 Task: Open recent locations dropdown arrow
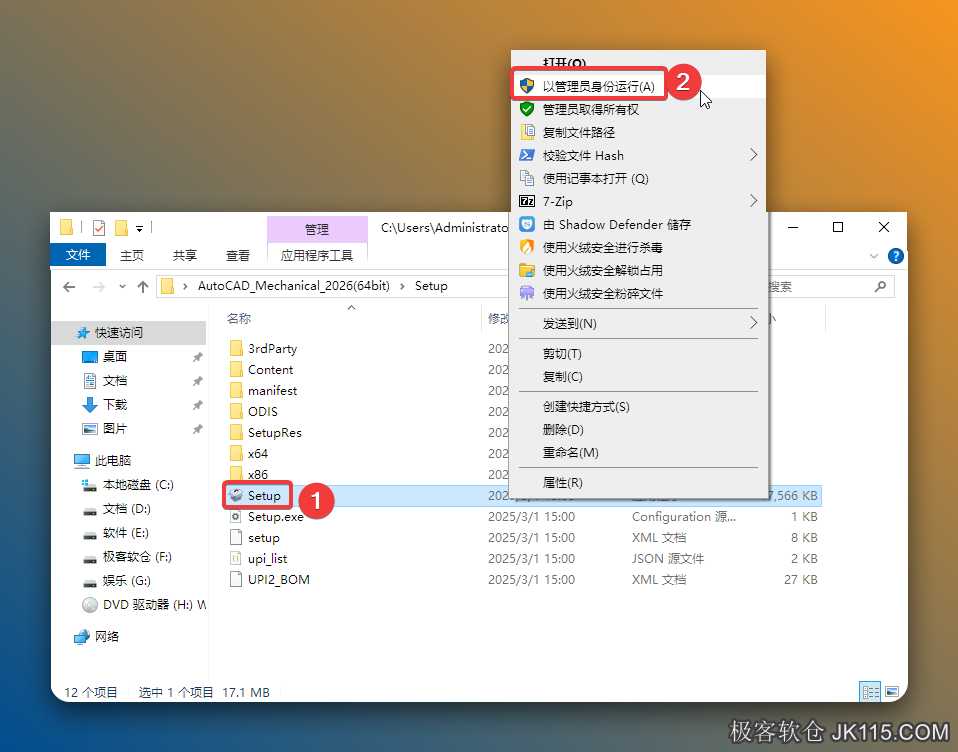(122, 287)
